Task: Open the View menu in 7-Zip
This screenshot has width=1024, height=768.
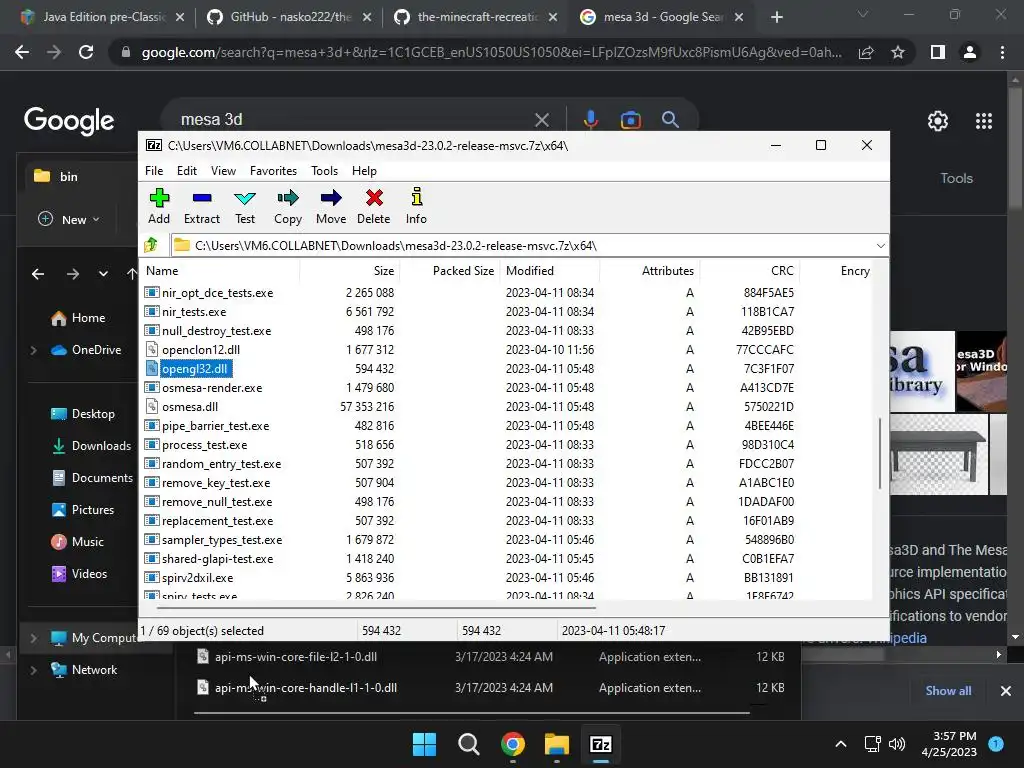Action: 223,170
